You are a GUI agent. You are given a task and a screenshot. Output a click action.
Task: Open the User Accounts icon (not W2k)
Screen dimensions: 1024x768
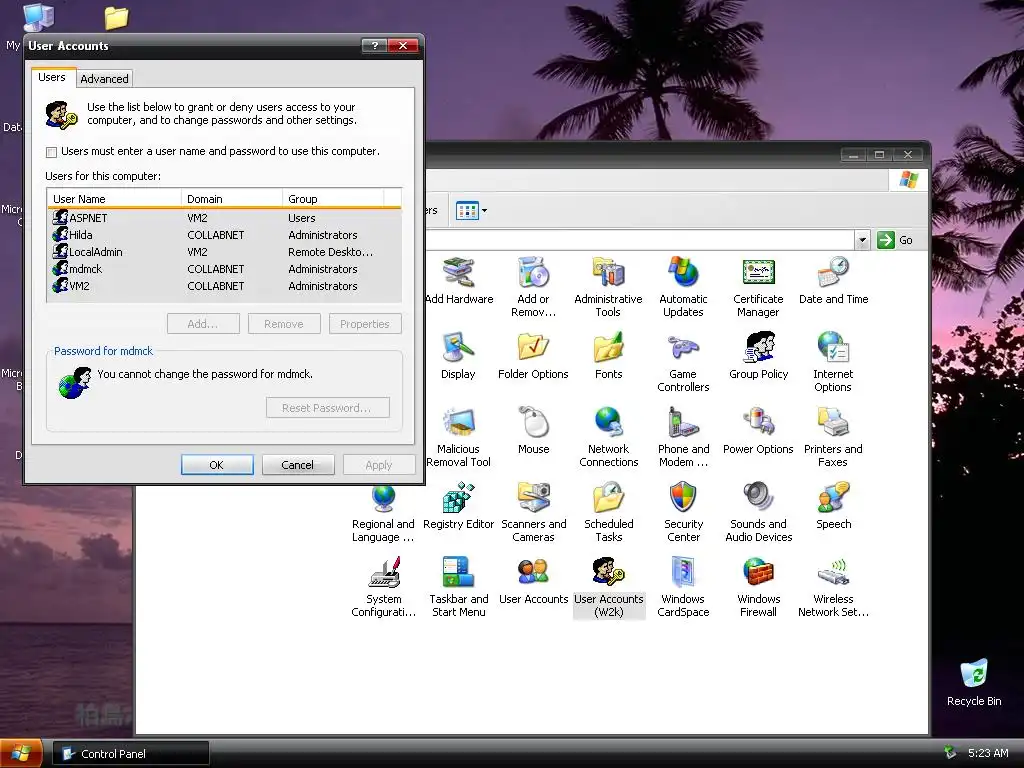(534, 581)
